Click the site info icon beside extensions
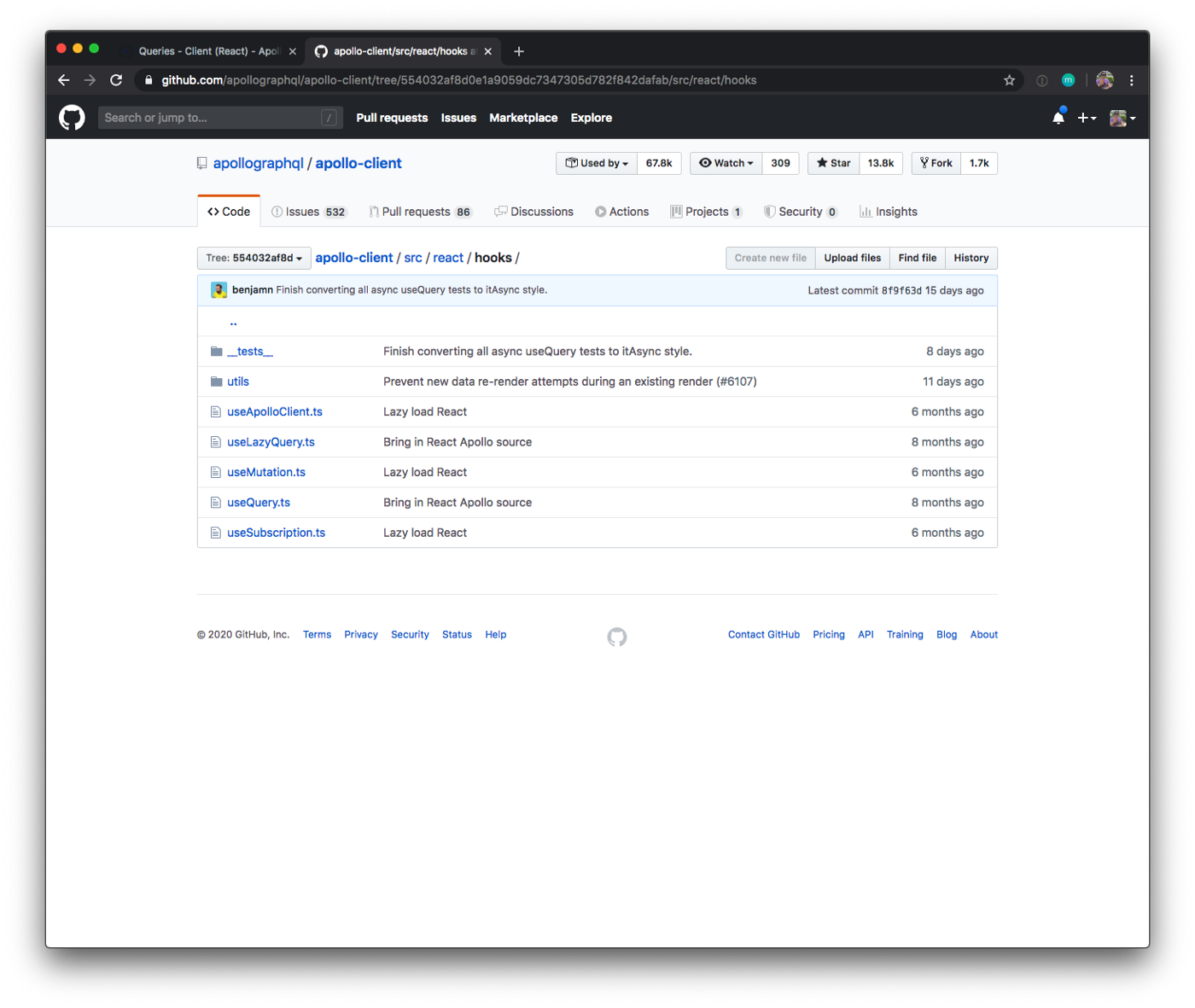 pos(1042,80)
